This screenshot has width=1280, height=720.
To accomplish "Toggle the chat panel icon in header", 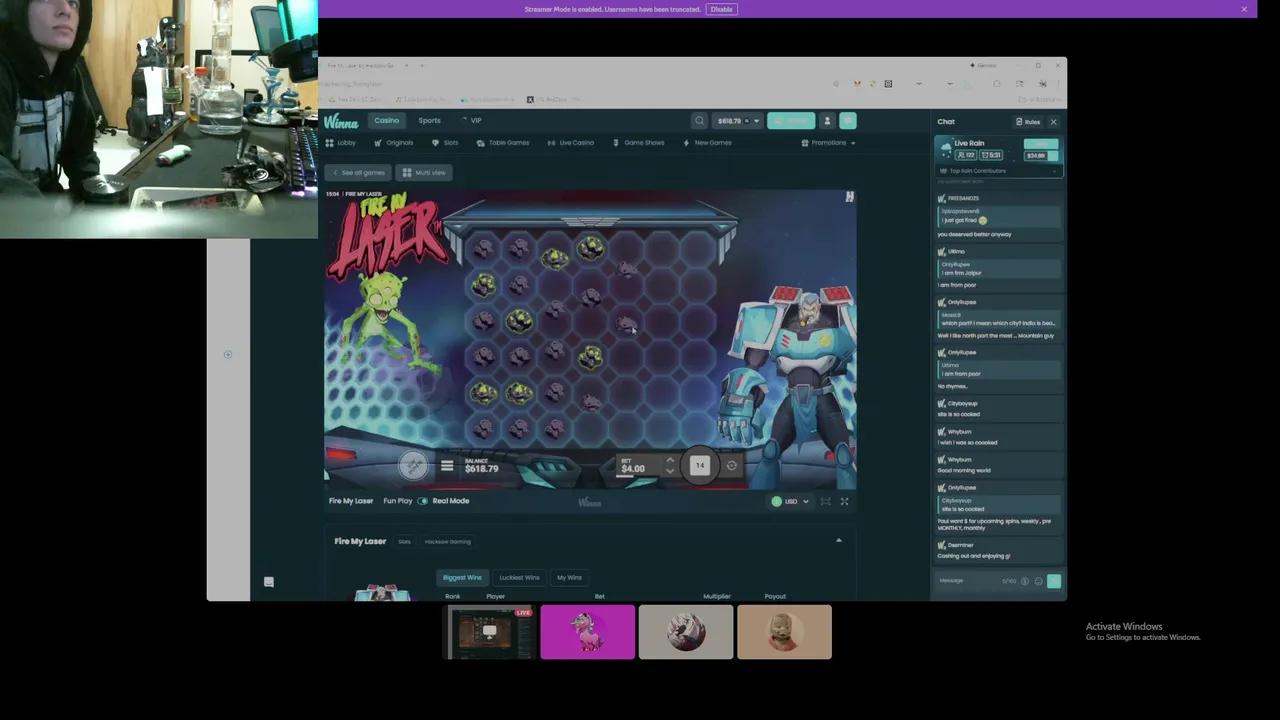I will pos(848,121).
